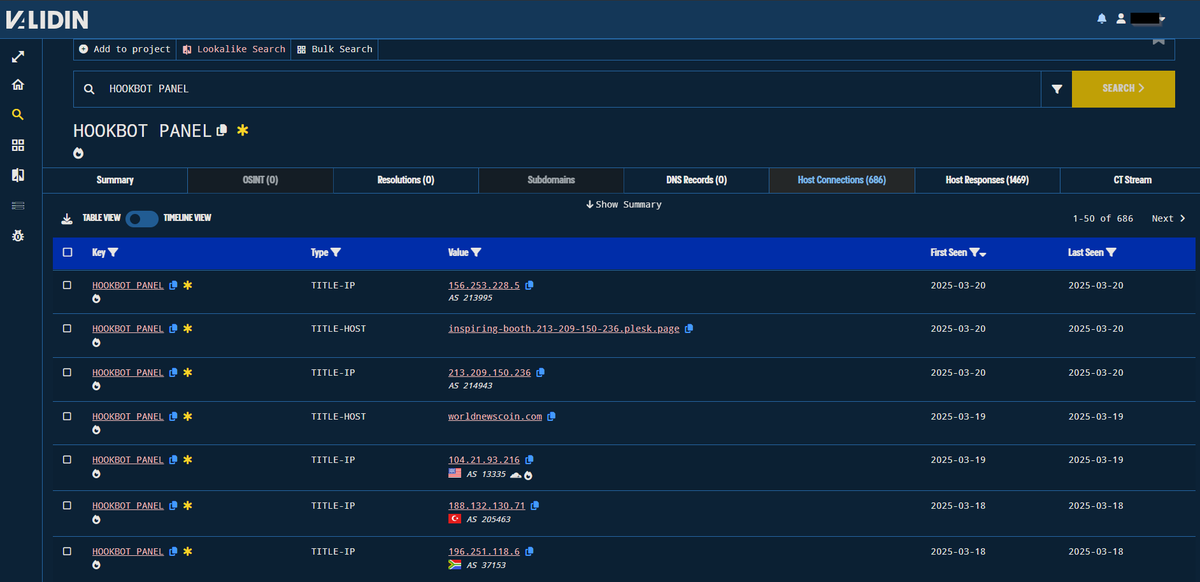Click the yellow asterisk beside the HOOKBOT PANEL heading

point(242,131)
